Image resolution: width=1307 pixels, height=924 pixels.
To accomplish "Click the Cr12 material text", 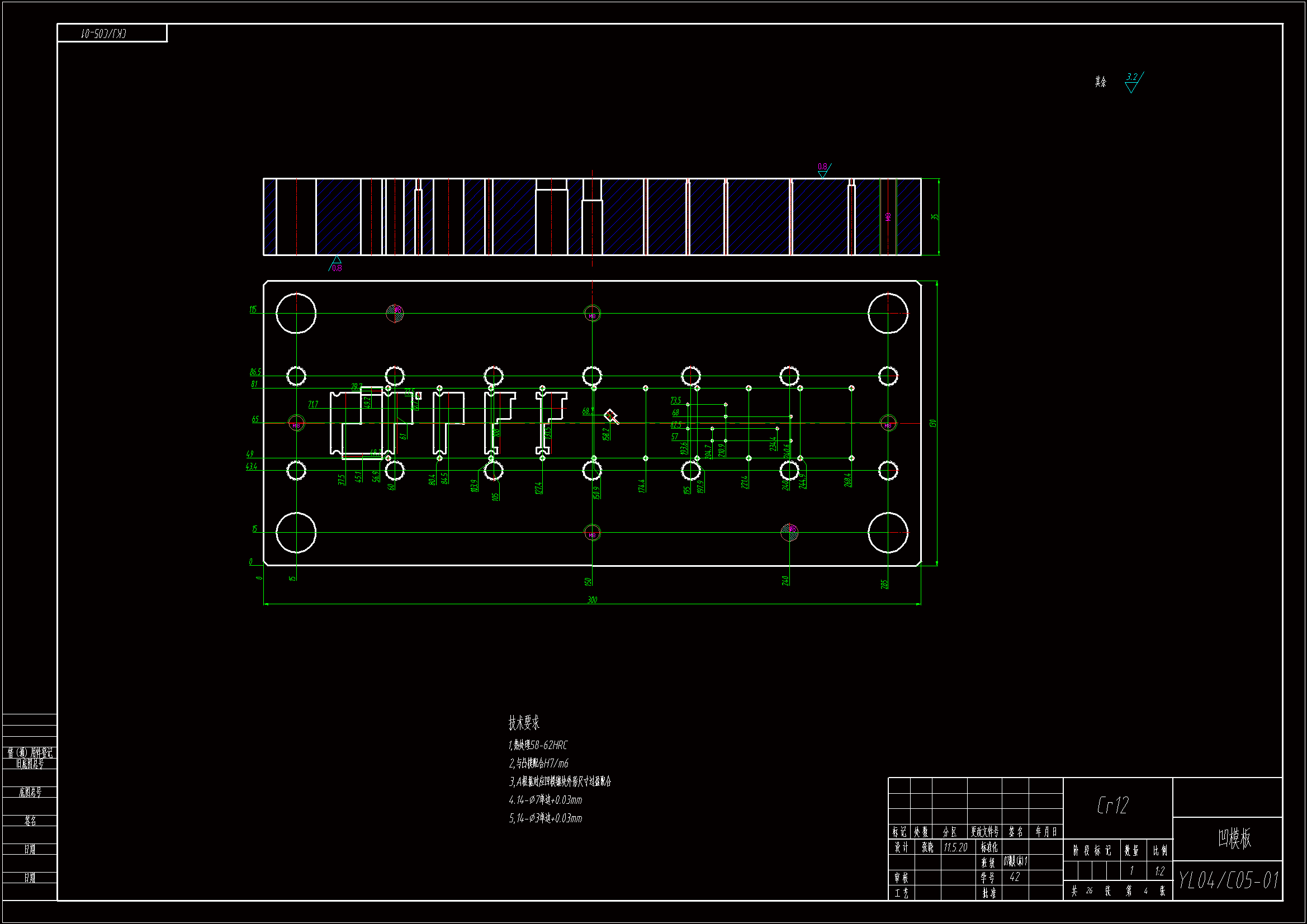I will [1112, 805].
